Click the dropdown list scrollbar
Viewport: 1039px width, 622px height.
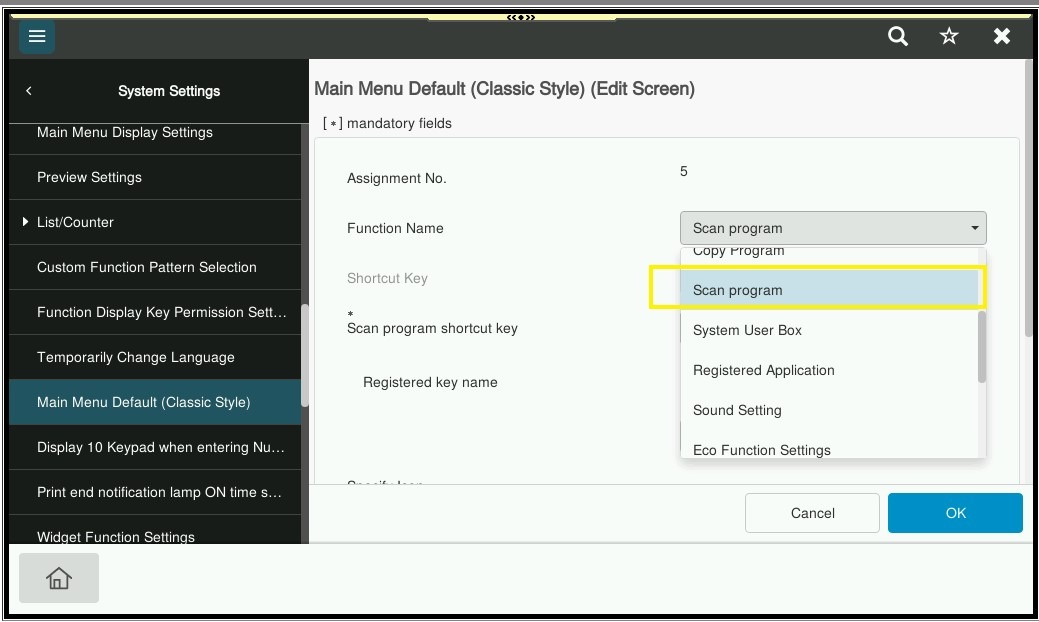(982, 346)
